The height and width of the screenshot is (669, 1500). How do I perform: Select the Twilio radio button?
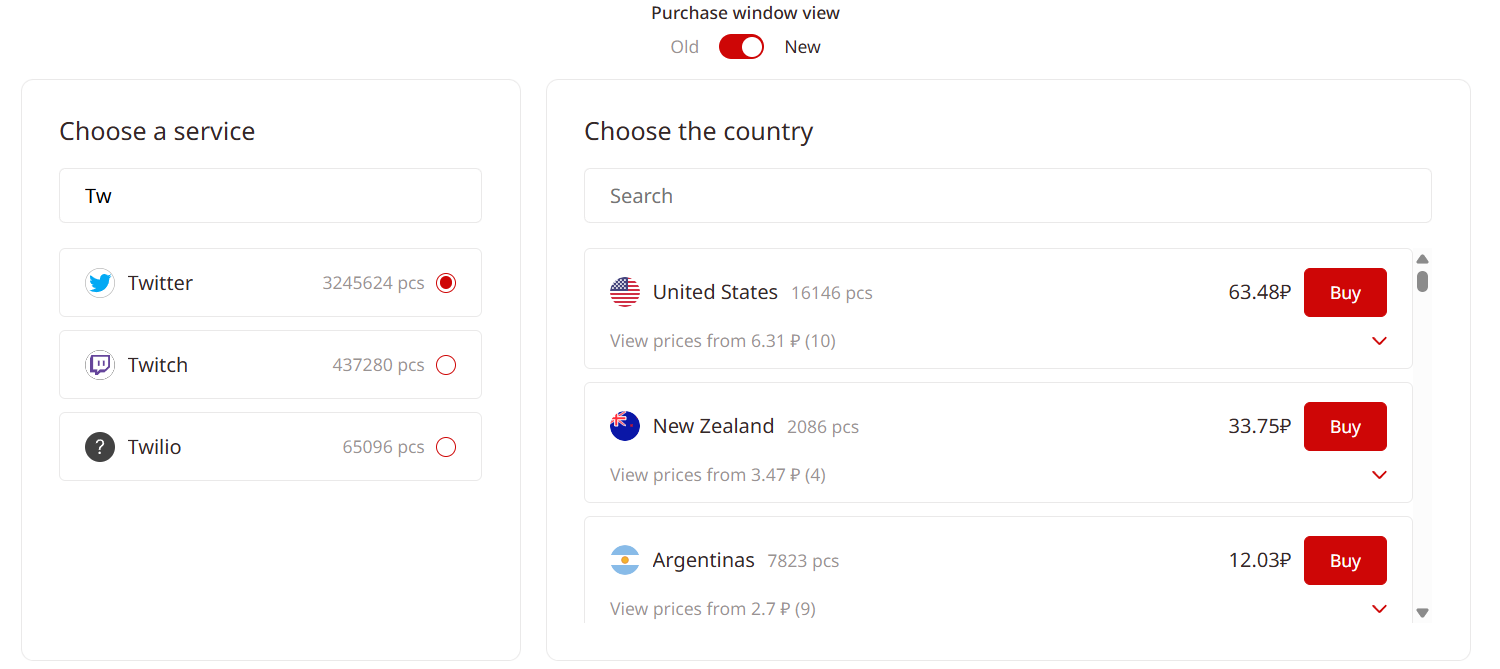446,447
